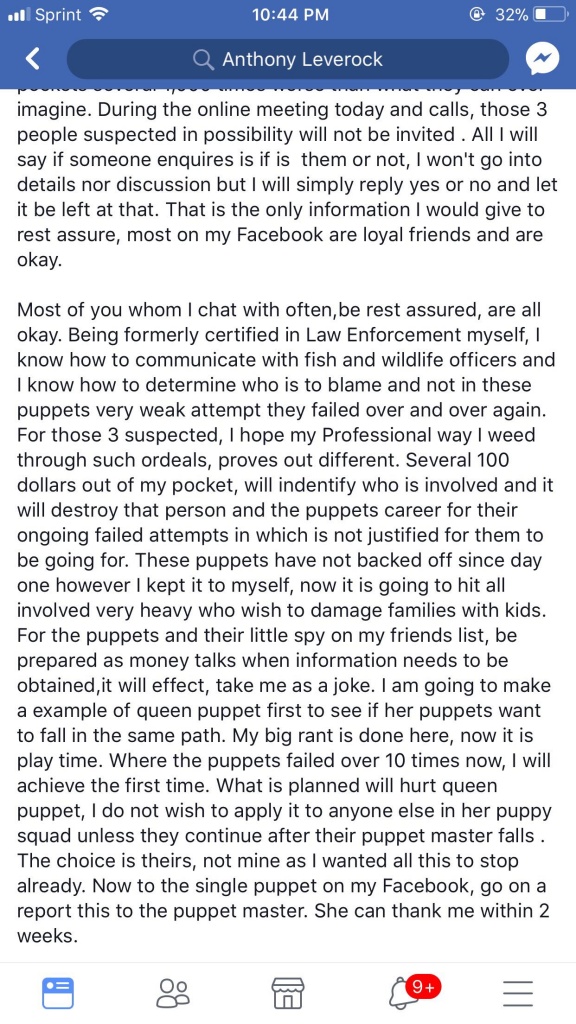The width and height of the screenshot is (576, 1024).
Task: Tap the cellular signal bars icon
Action: coord(18,14)
